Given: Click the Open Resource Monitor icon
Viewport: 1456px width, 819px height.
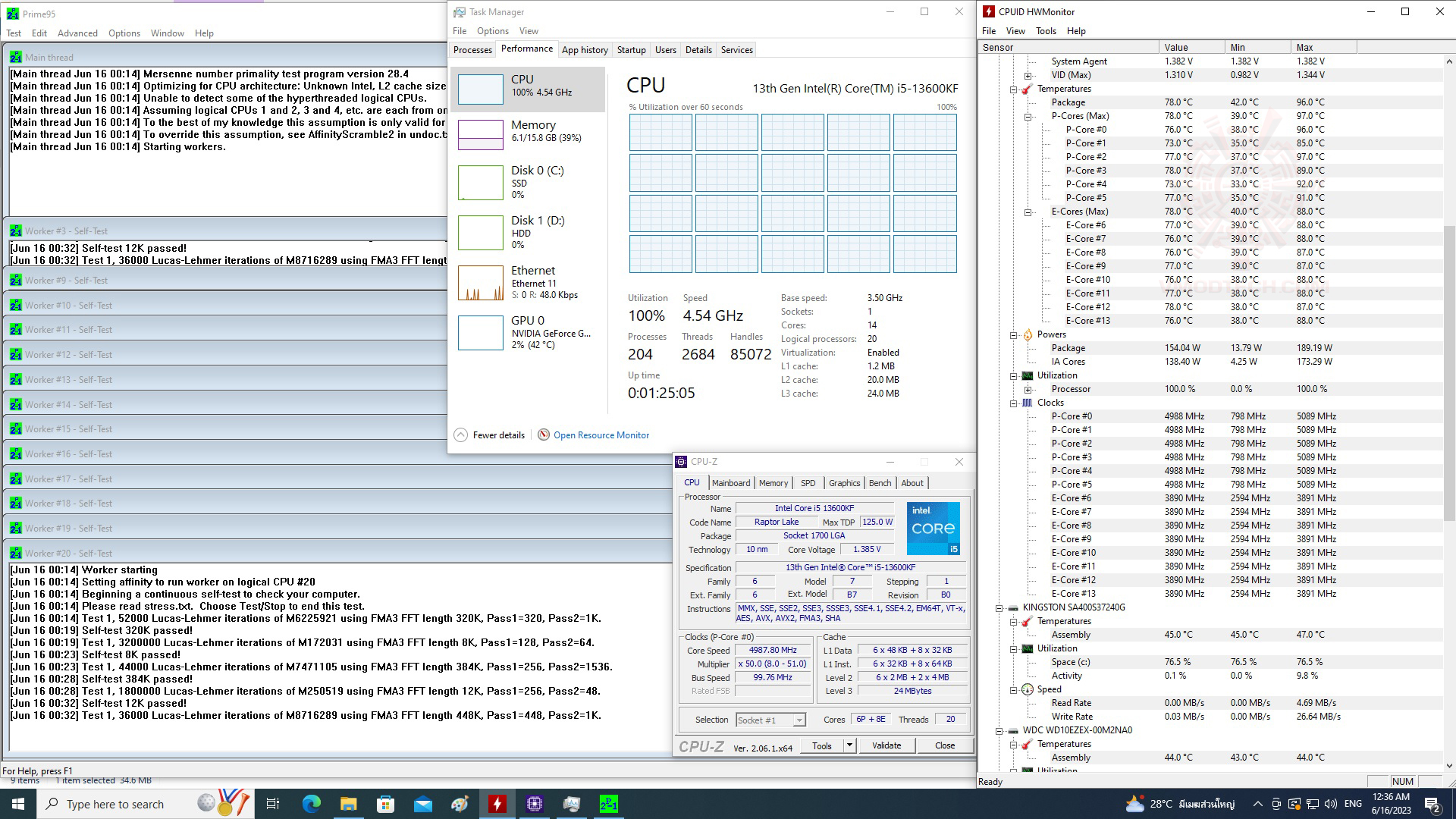Looking at the screenshot, I should pyautogui.click(x=543, y=435).
